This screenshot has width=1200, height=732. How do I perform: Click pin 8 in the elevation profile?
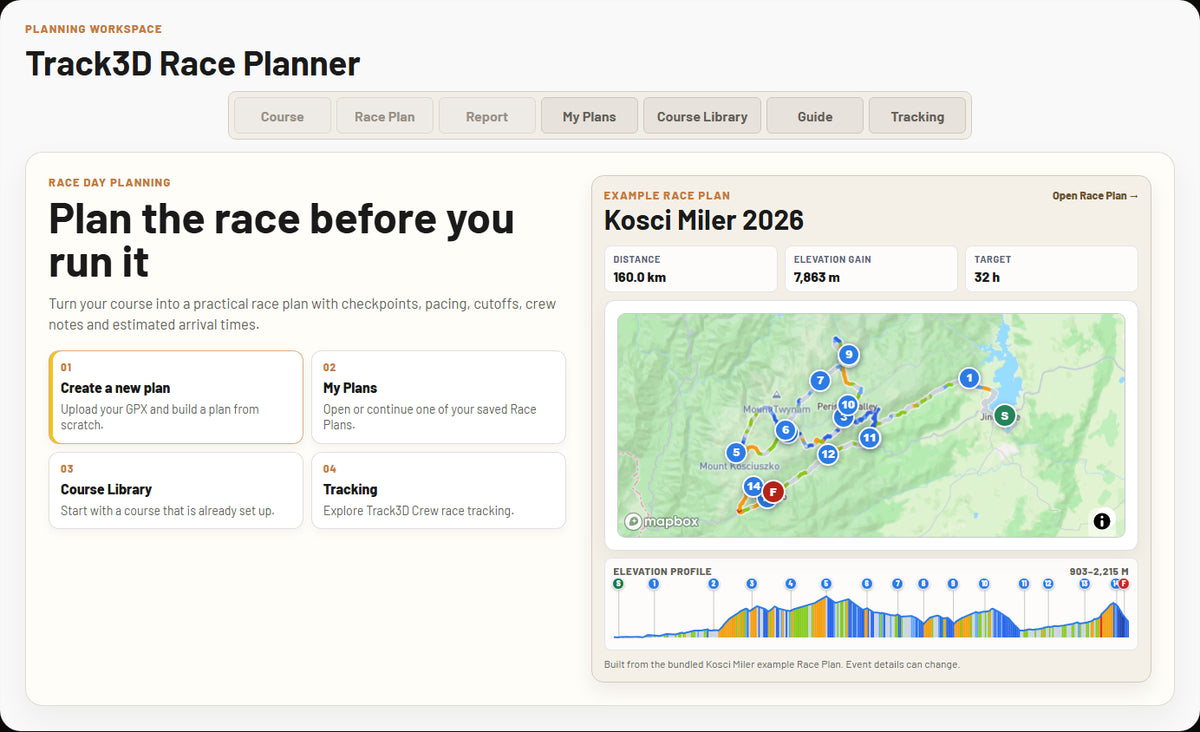click(x=923, y=583)
